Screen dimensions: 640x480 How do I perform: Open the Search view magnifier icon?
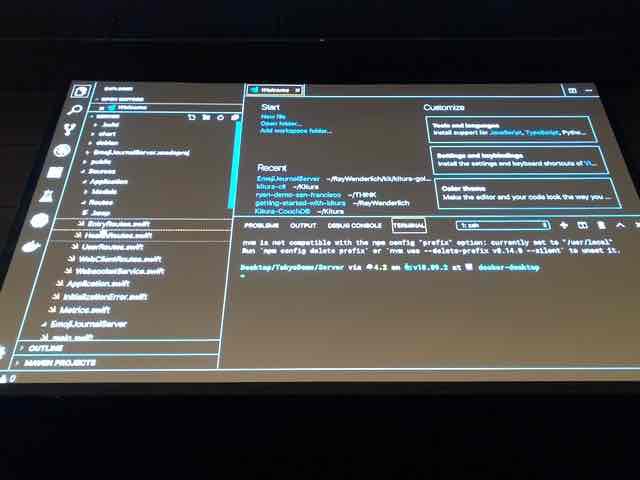[x=75, y=110]
